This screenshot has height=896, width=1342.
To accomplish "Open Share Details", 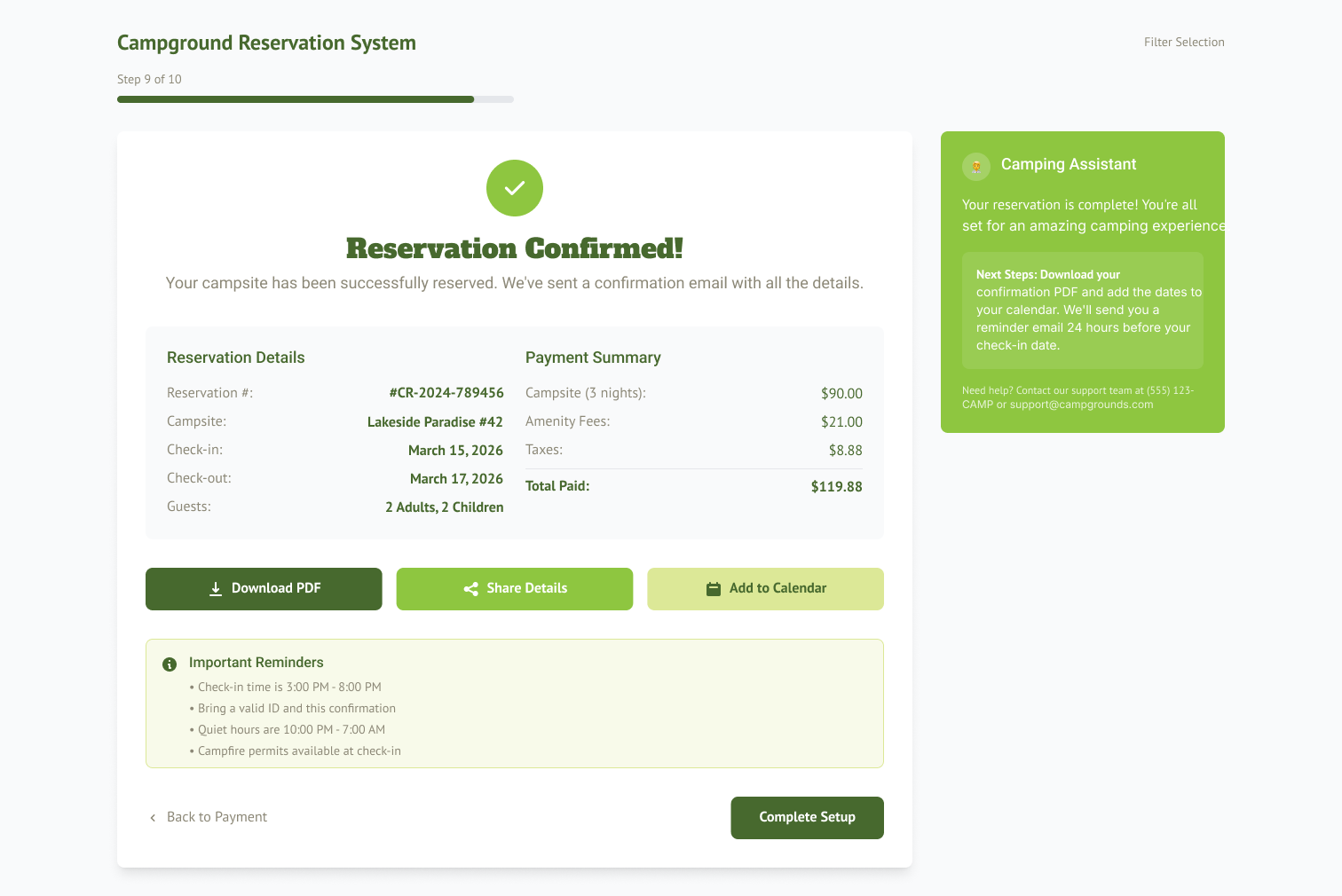I will [515, 589].
